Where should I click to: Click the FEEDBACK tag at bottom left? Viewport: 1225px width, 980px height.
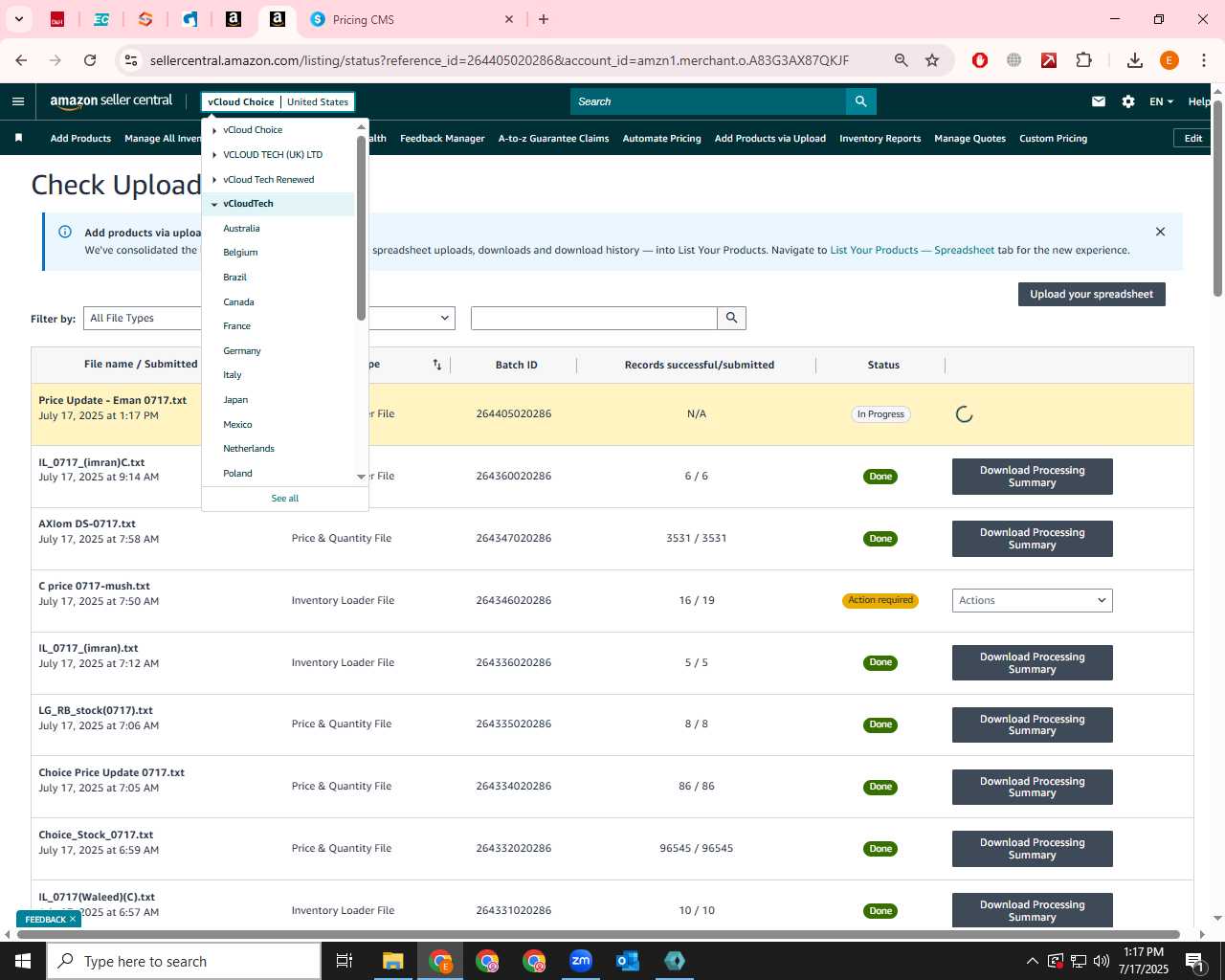point(50,919)
